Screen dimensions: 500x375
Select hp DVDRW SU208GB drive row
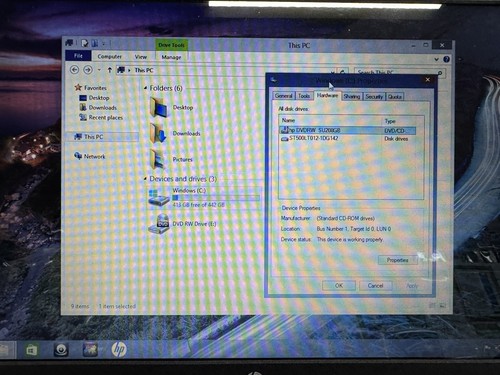click(348, 130)
